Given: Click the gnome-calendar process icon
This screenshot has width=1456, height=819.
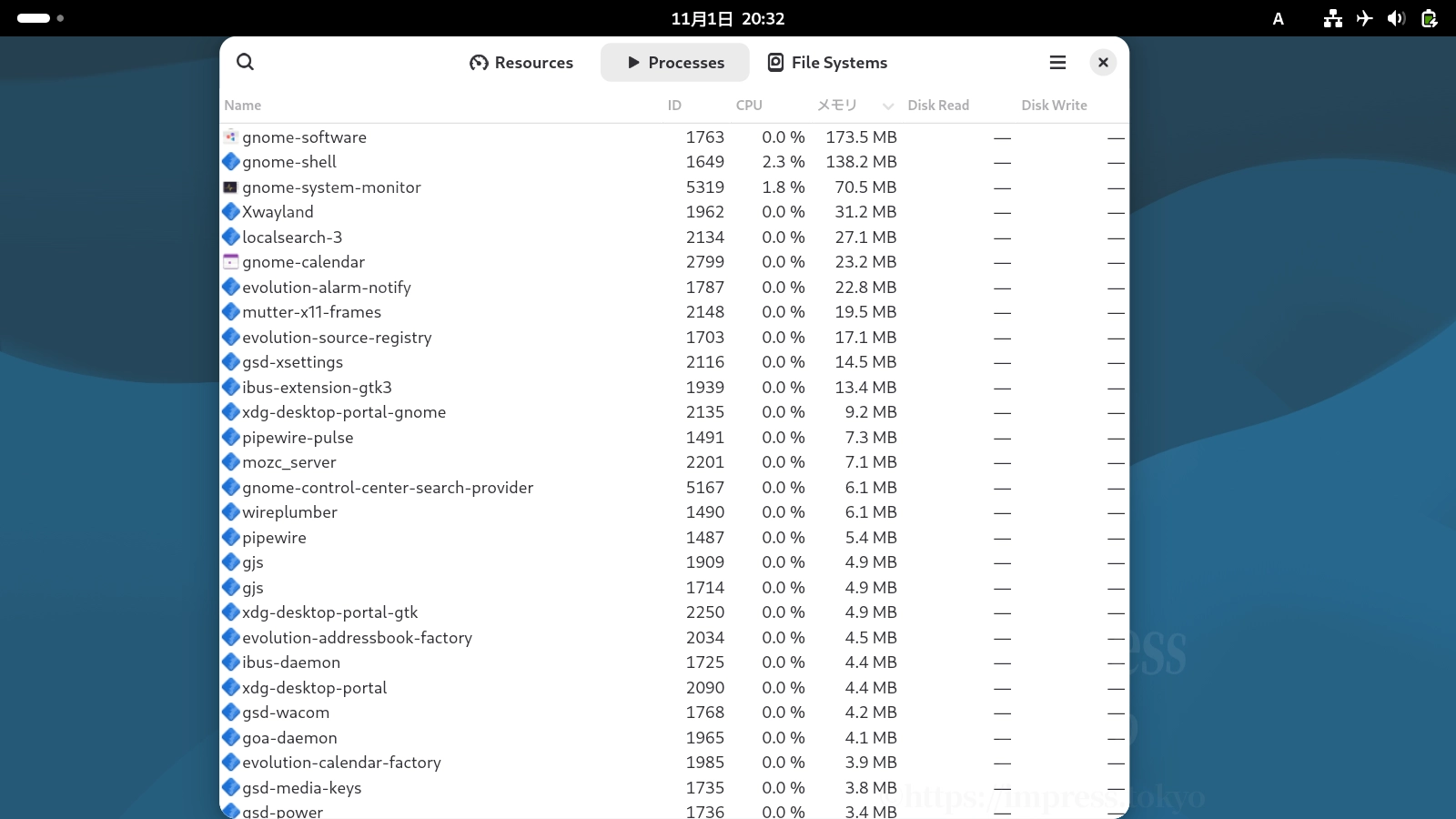Looking at the screenshot, I should coord(231,262).
